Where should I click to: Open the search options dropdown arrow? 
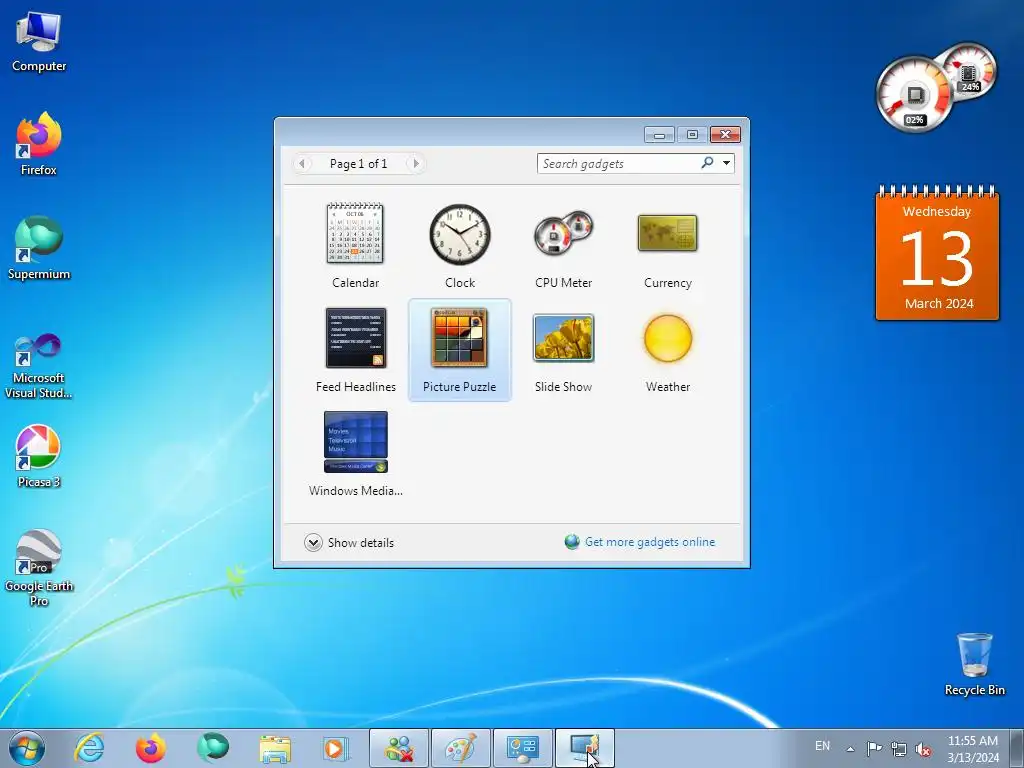point(726,163)
